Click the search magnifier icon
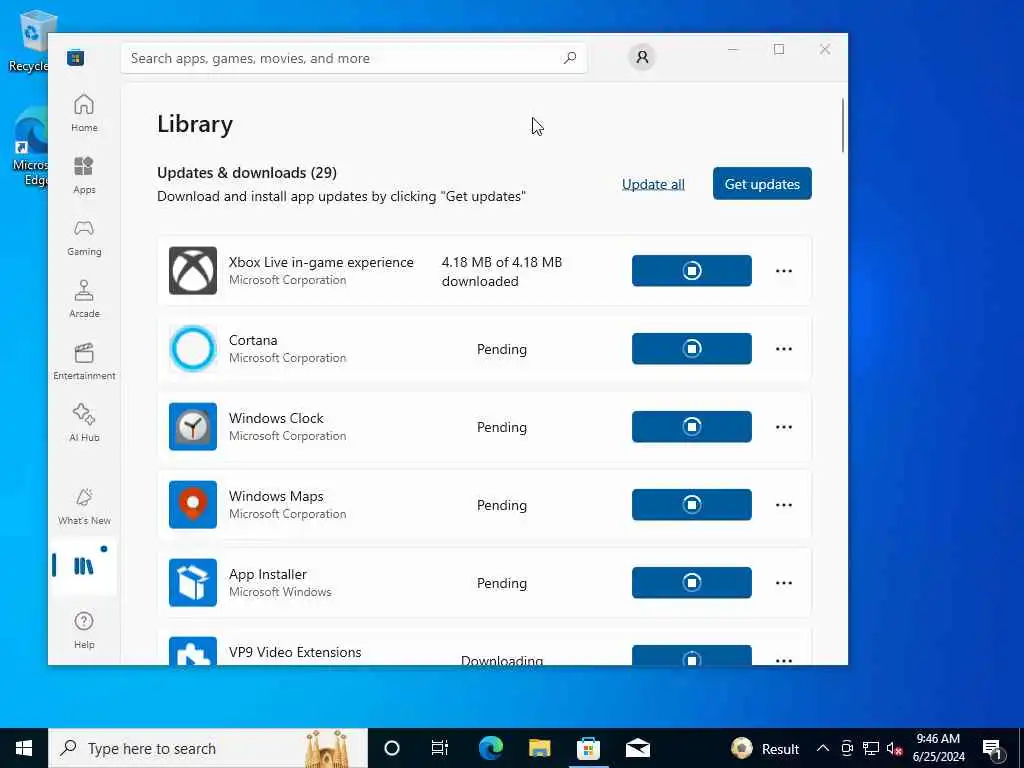This screenshot has width=1024, height=768. (569, 58)
